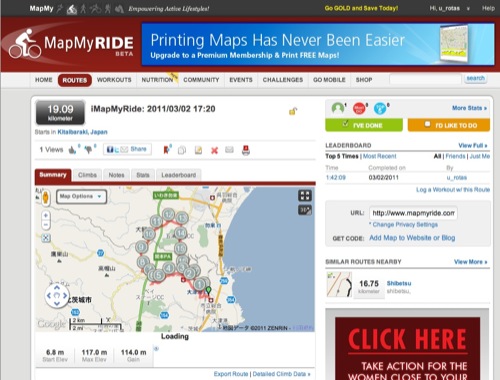The height and width of the screenshot is (380, 500).
Task: Zoom out with the map minus button
Action: pyautogui.click(x=46, y=225)
